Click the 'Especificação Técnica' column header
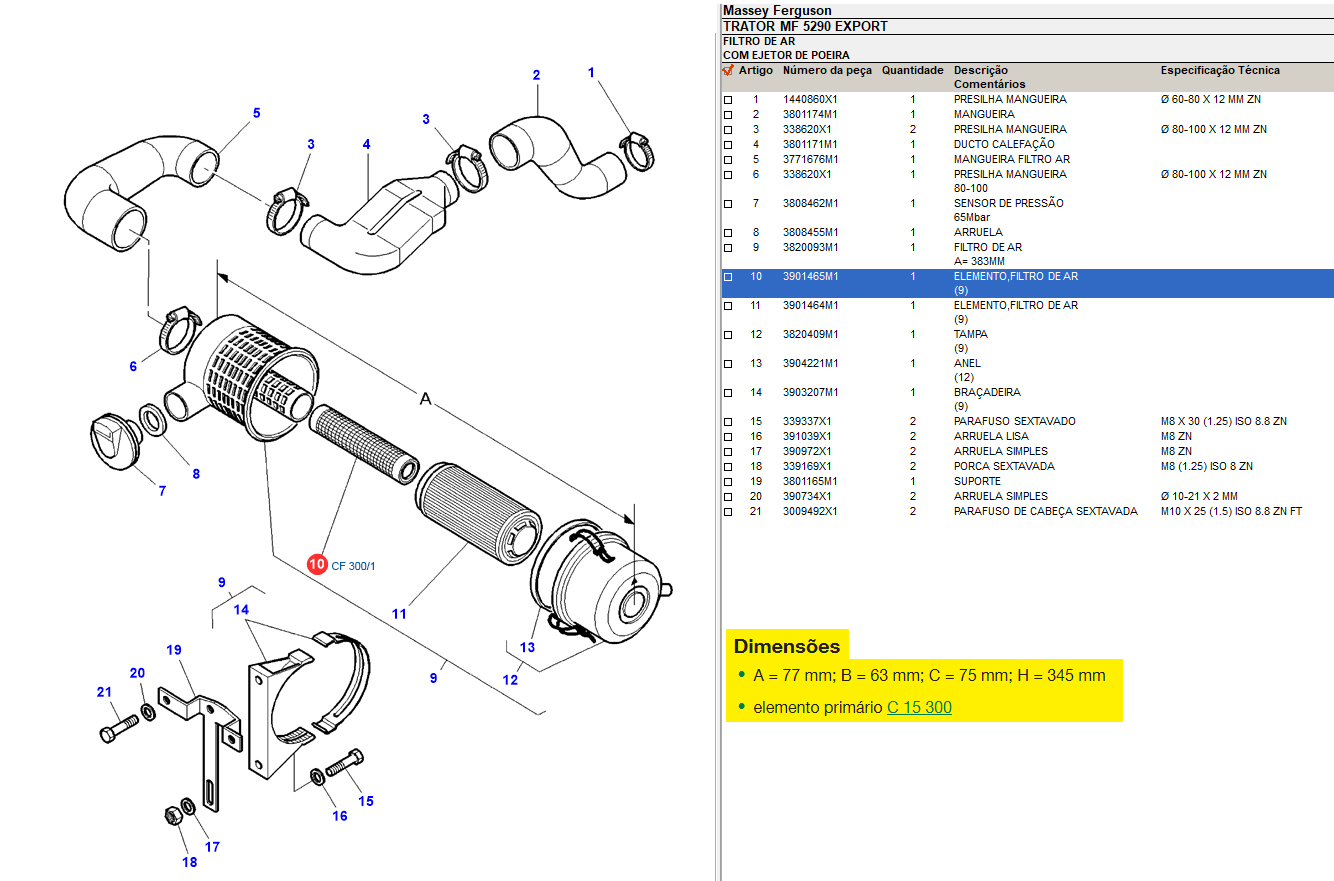1334x881 pixels. pyautogui.click(x=1219, y=70)
